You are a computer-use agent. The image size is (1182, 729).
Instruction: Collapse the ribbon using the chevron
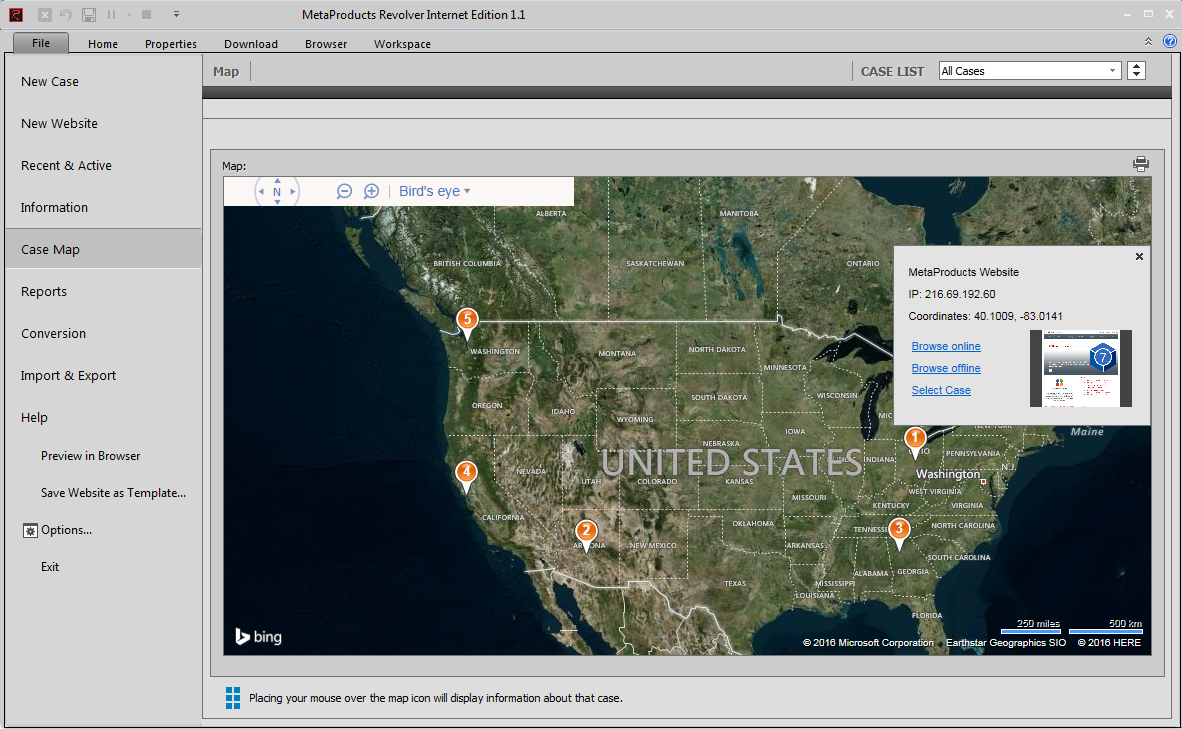tap(1148, 41)
